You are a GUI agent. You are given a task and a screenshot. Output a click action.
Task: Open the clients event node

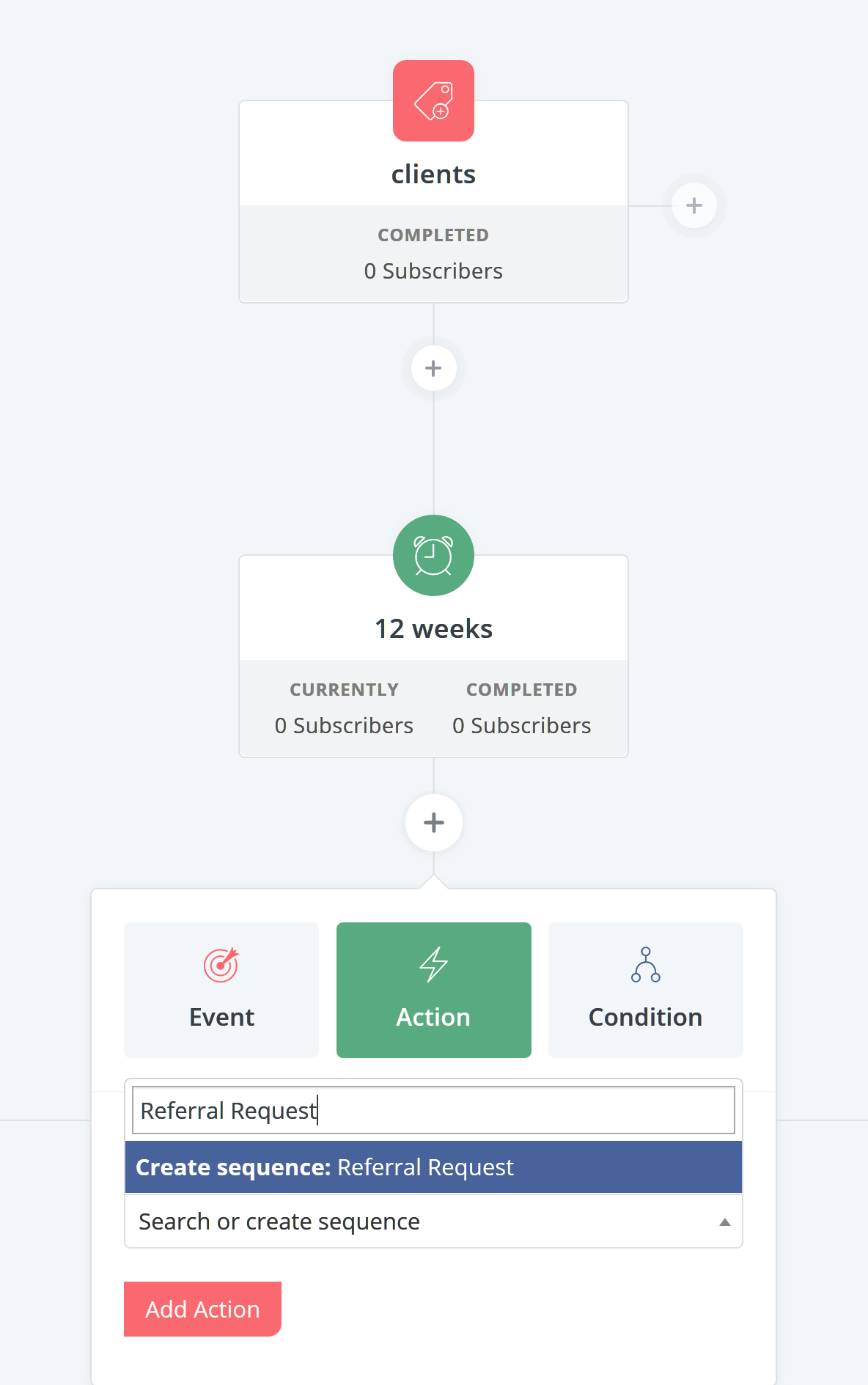(433, 174)
